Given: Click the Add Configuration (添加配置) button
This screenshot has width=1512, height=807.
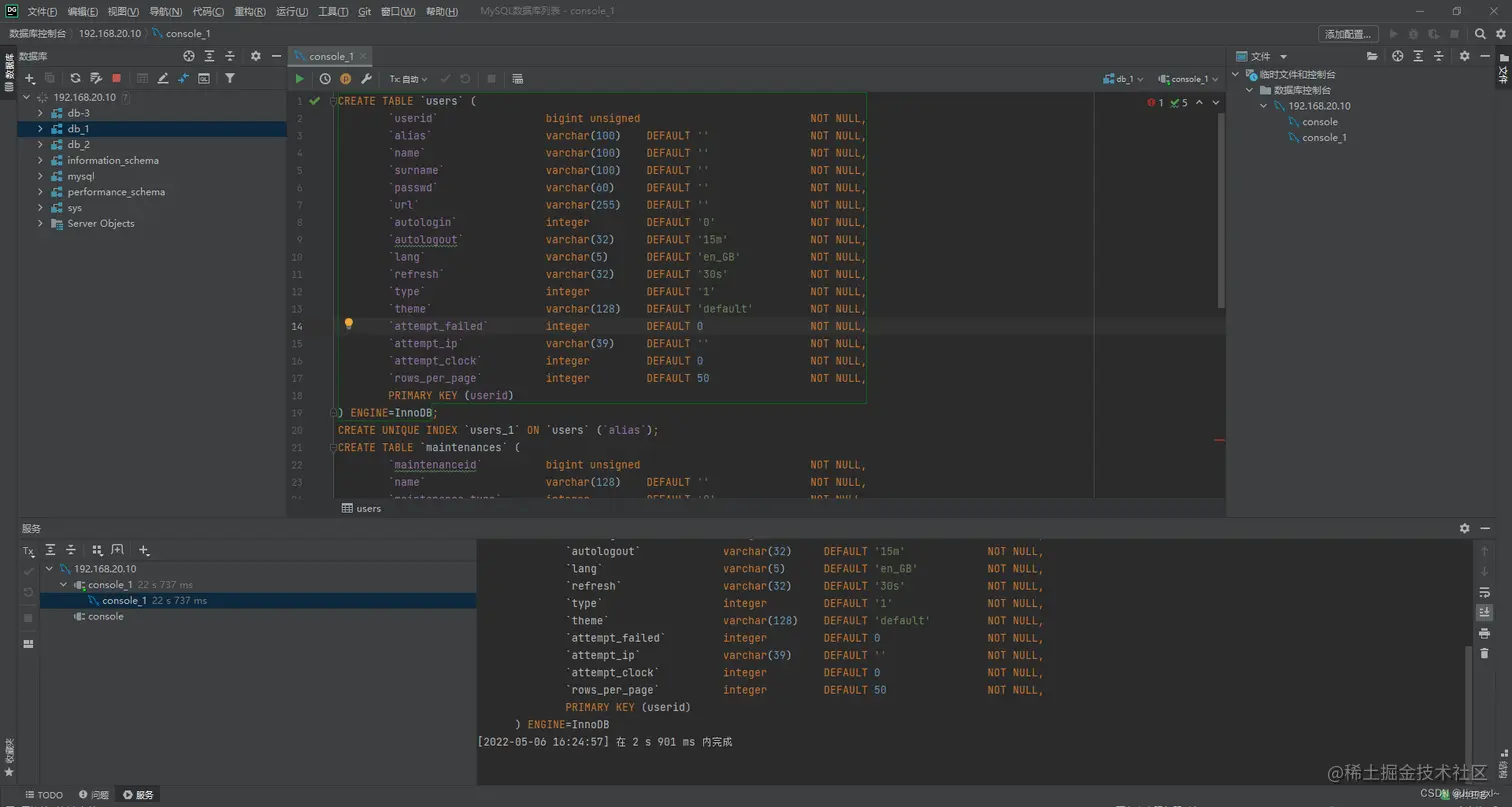Looking at the screenshot, I should pos(1348,34).
